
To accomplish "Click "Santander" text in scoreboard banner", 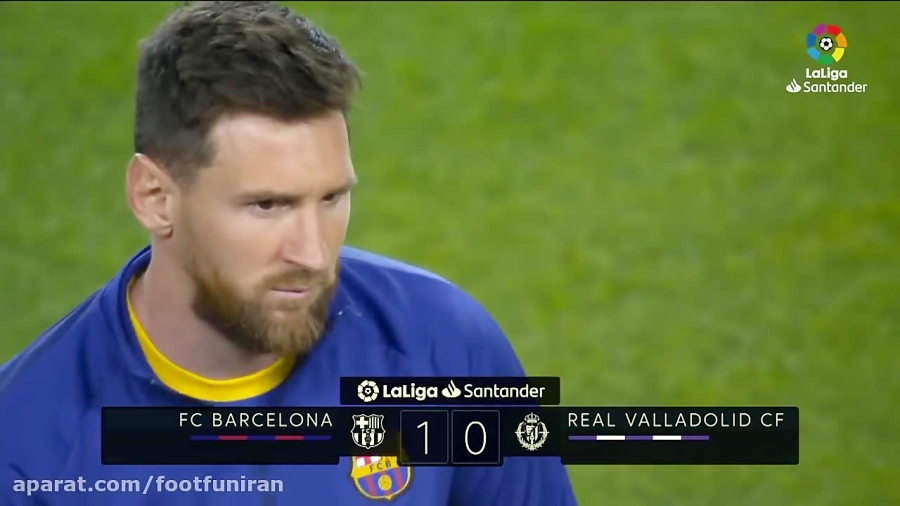I will click(504, 392).
